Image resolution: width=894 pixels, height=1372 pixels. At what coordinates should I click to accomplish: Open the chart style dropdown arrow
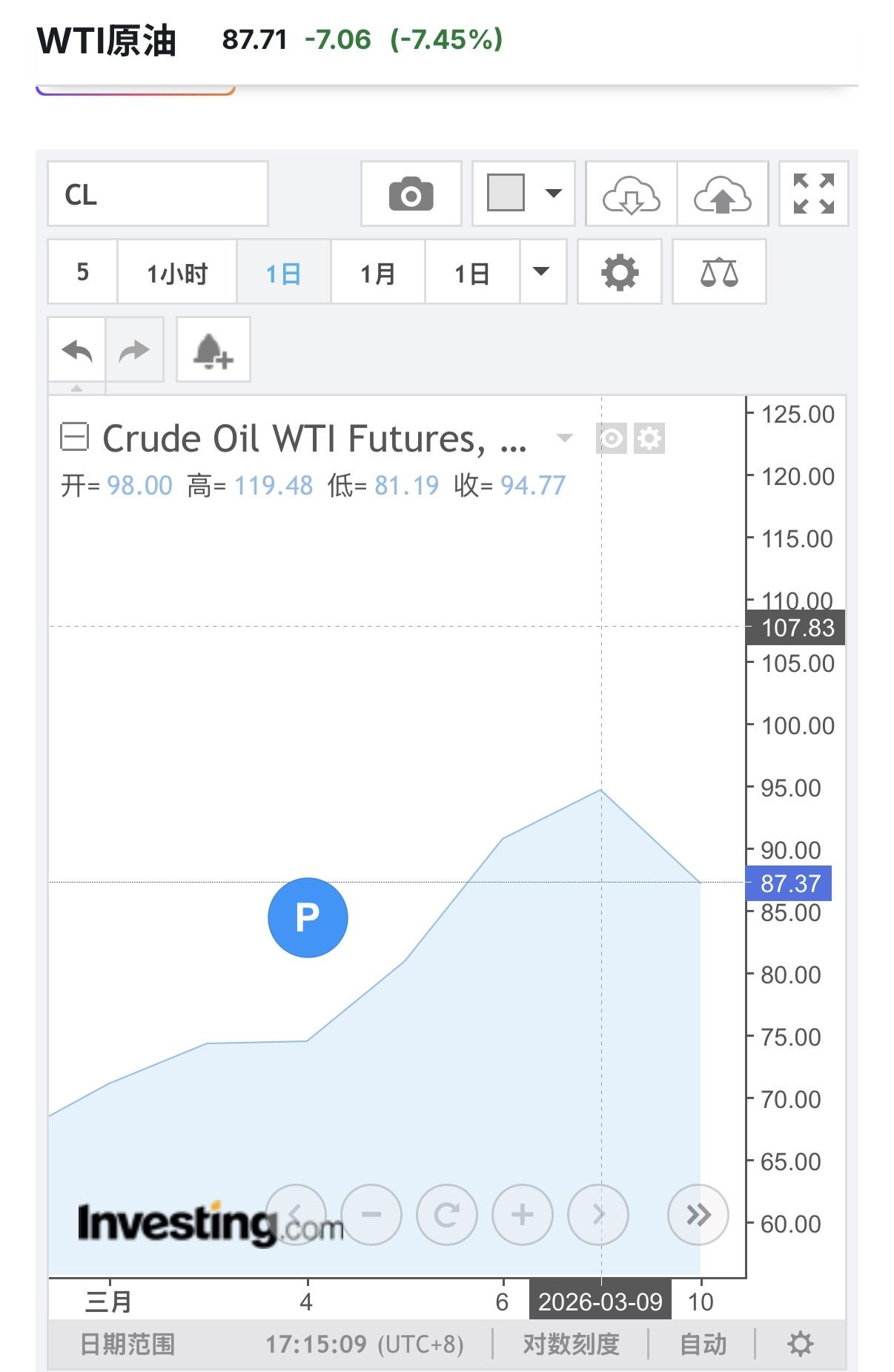(x=553, y=194)
